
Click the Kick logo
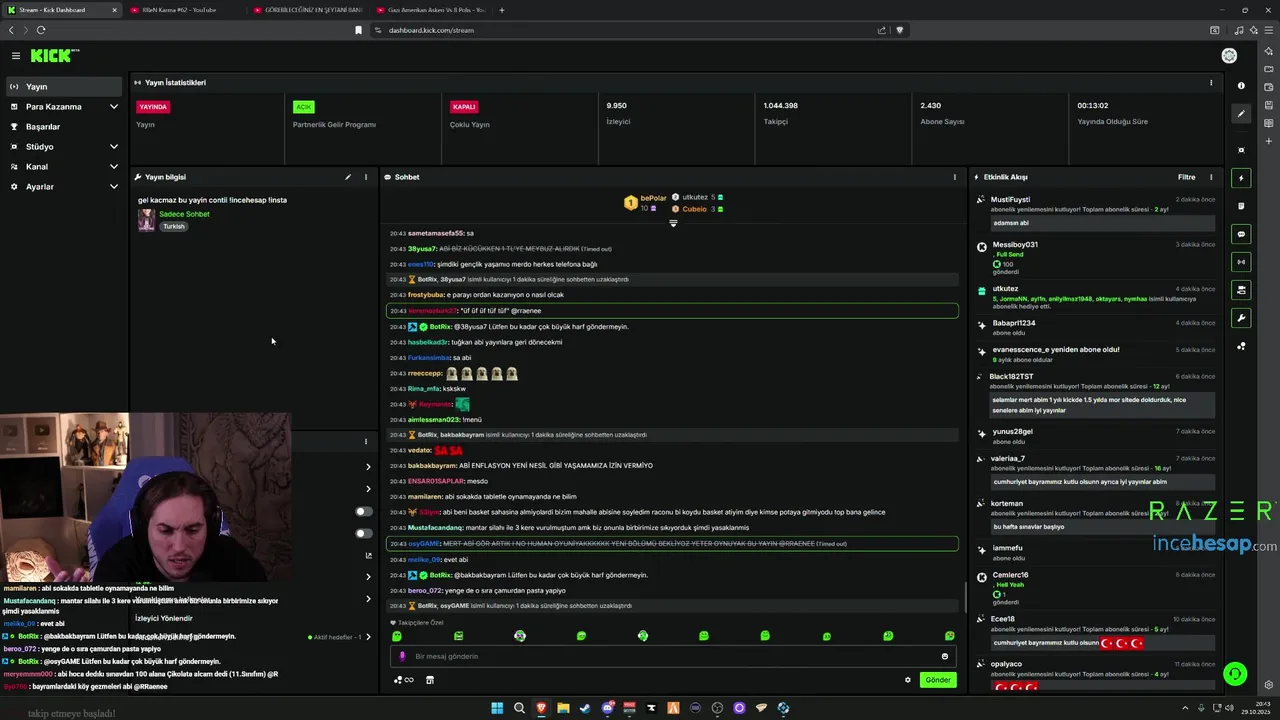[54, 56]
